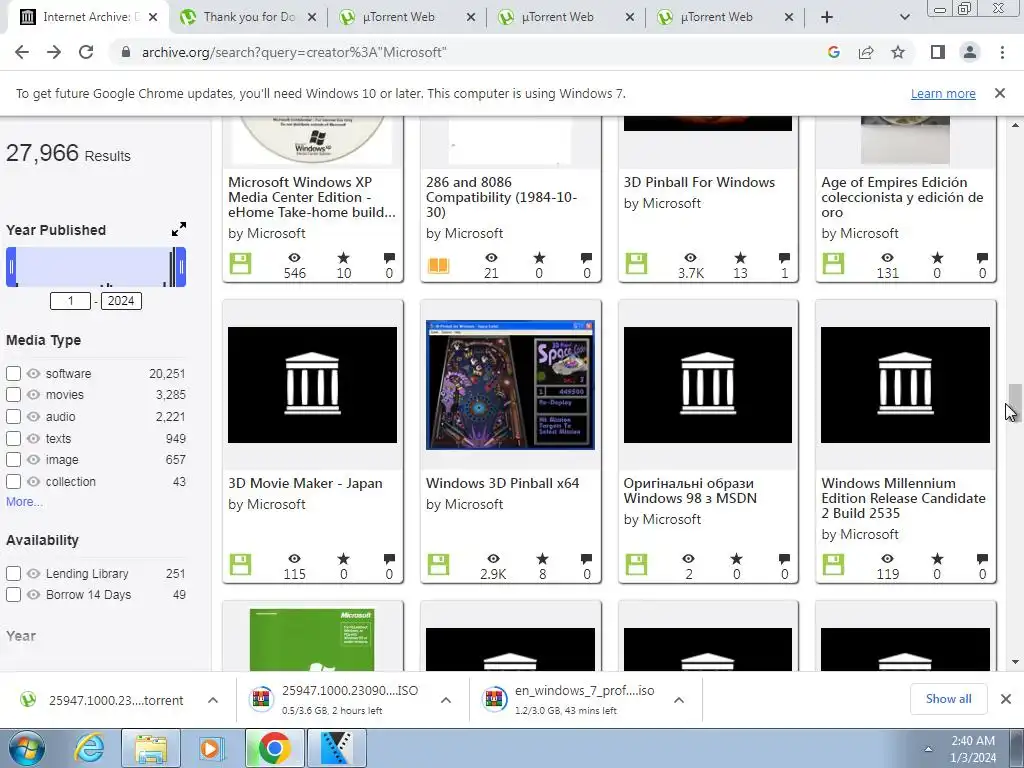
Task: Share this page icon in address bar
Action: (866, 52)
